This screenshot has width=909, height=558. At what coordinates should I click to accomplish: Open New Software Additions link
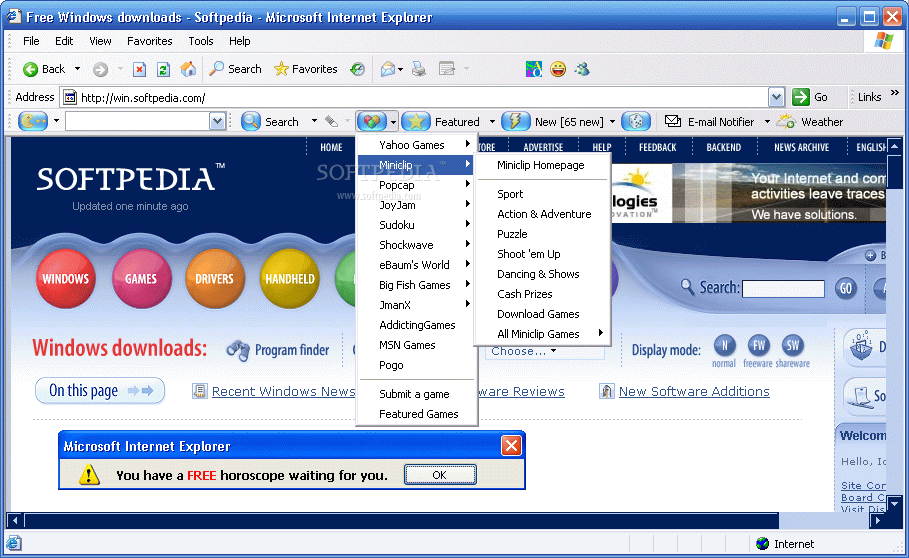694,392
